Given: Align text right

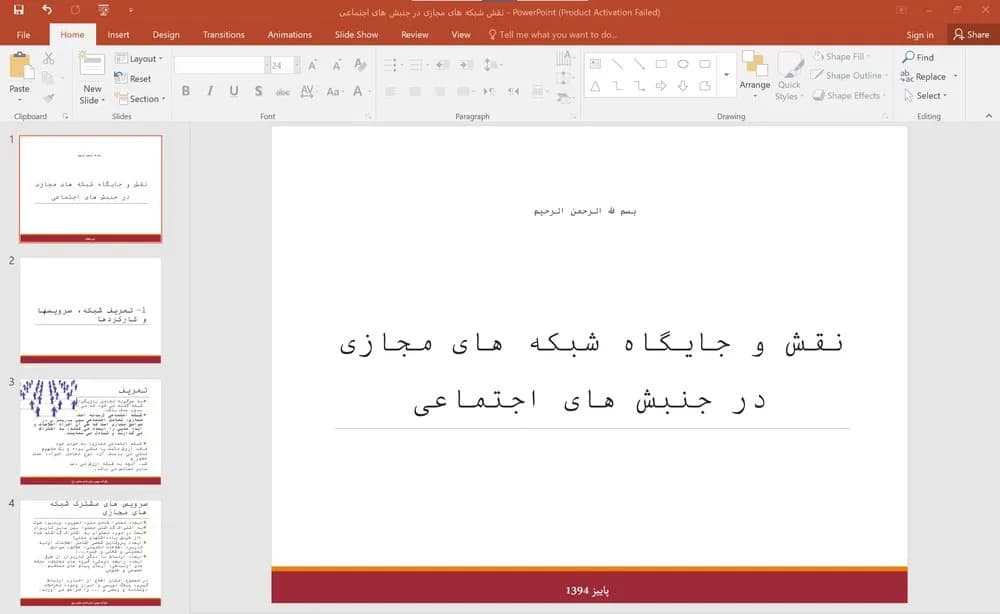Looking at the screenshot, I should click(439, 92).
